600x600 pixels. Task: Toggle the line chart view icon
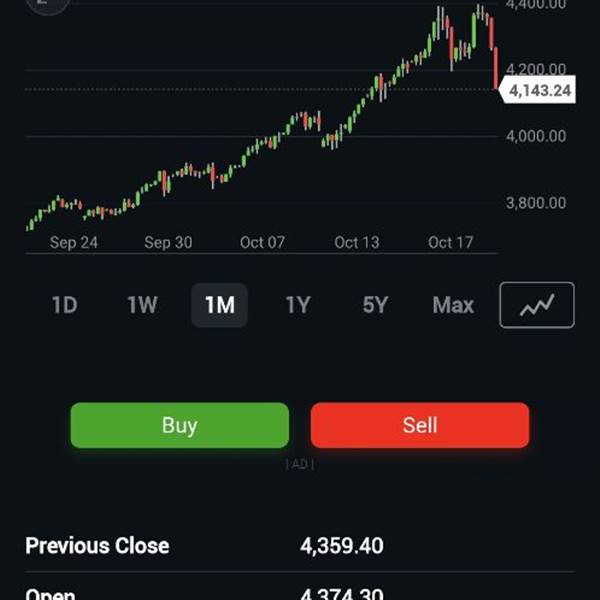point(537,305)
